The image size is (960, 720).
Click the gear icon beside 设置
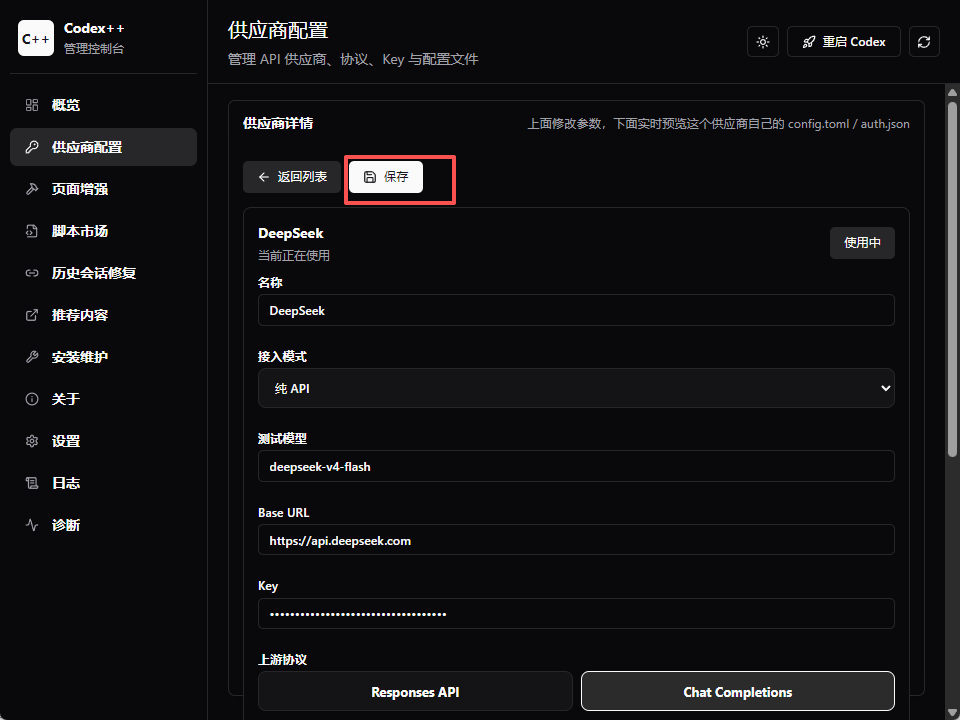pyautogui.click(x=32, y=441)
